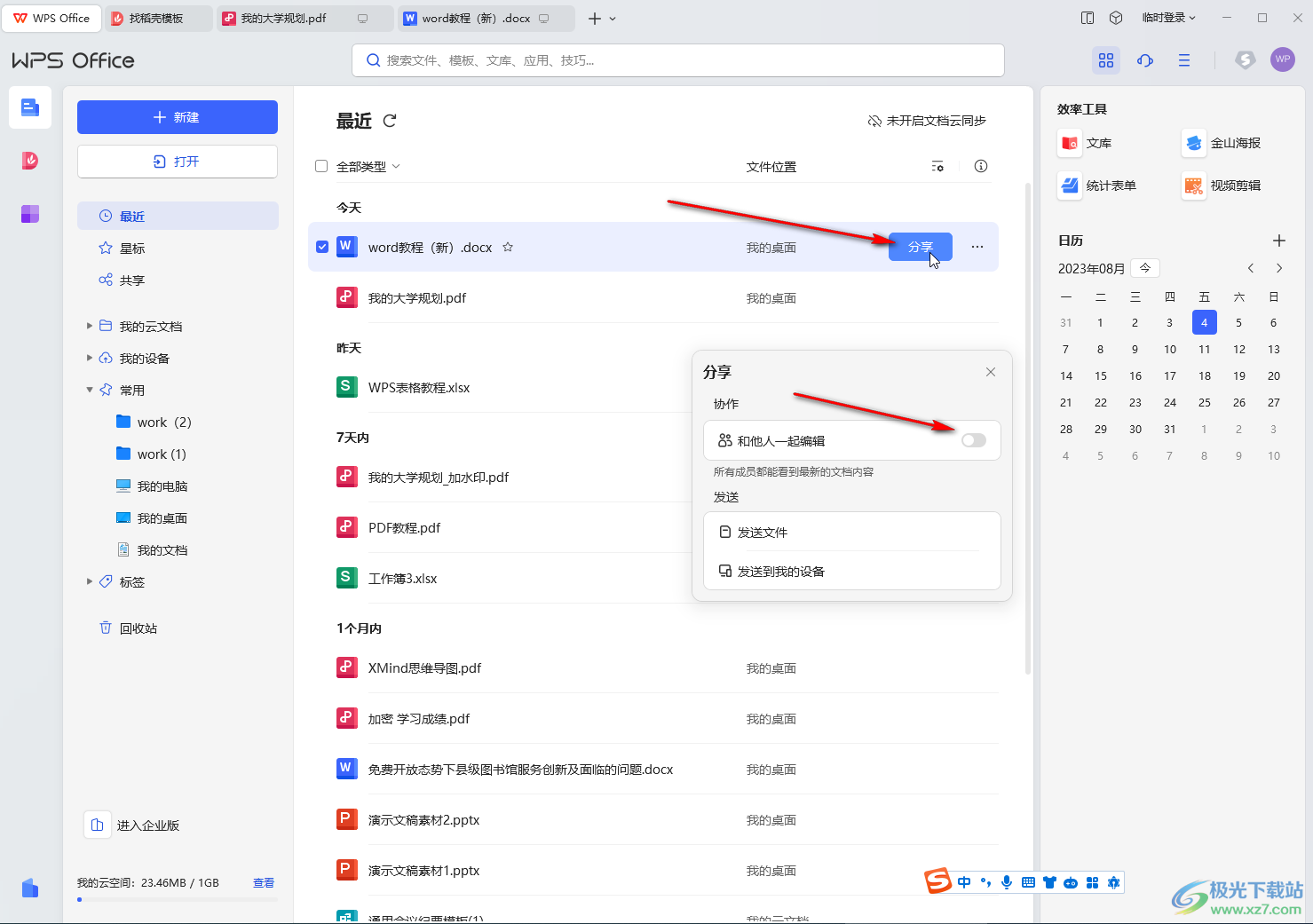Image resolution: width=1313 pixels, height=924 pixels.
Task: Switch to the app grid view icon
Action: coord(1106,60)
